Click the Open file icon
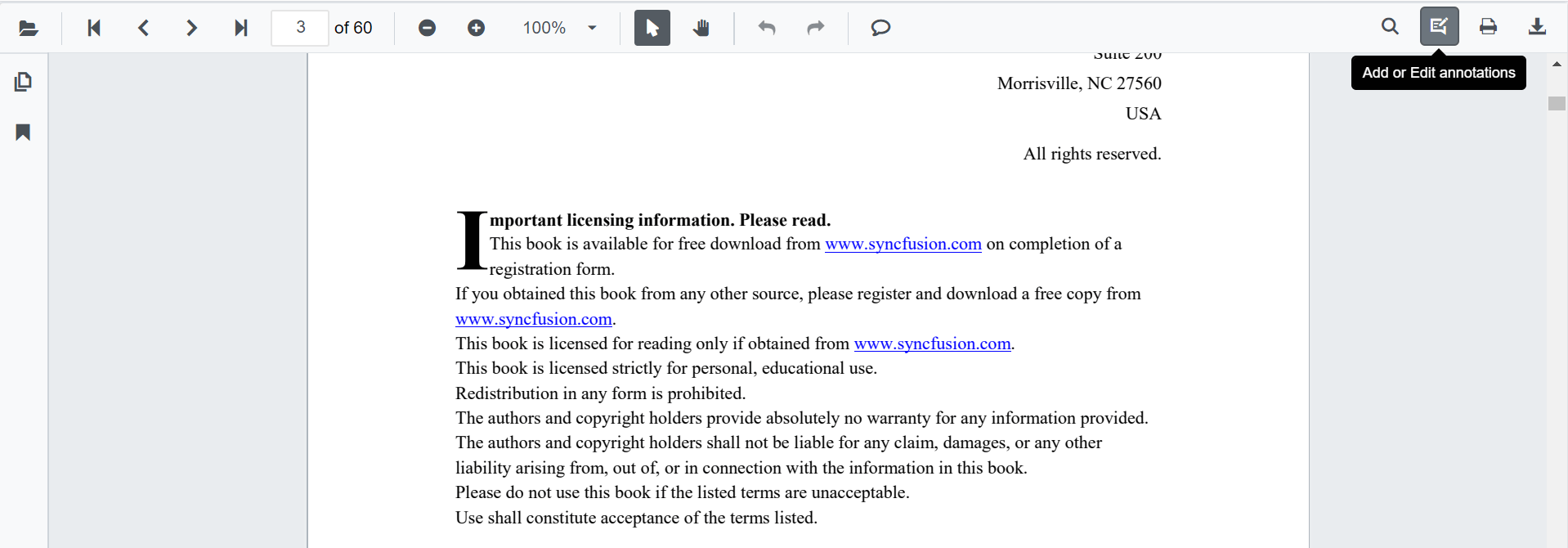Screen dimensions: 1568x548 click(29, 28)
